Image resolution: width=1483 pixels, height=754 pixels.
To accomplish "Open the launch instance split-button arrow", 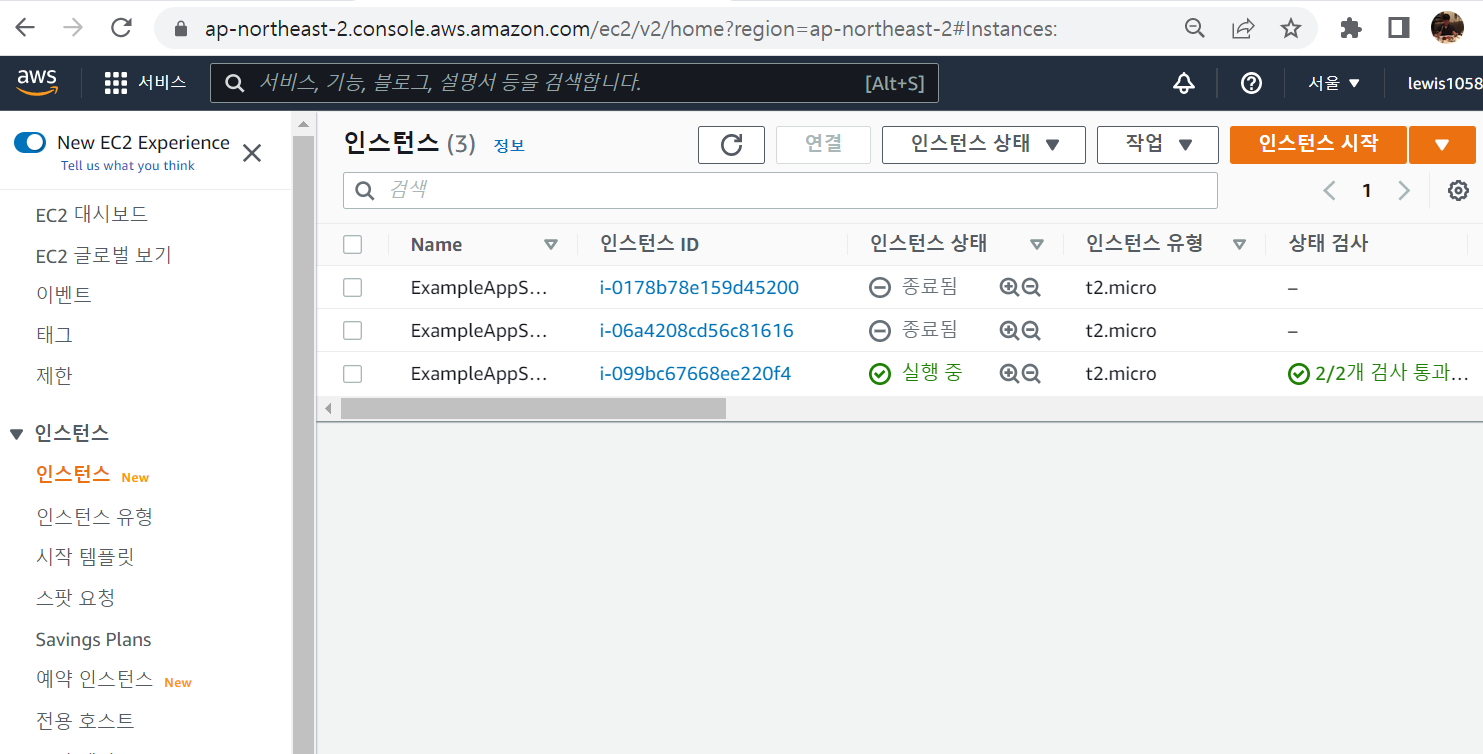I will (1442, 145).
